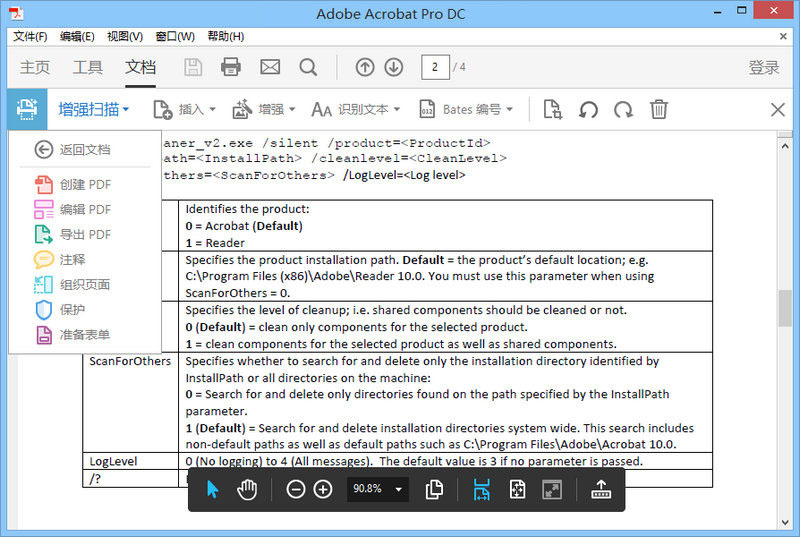Click the 登录 sign-in link

[763, 67]
